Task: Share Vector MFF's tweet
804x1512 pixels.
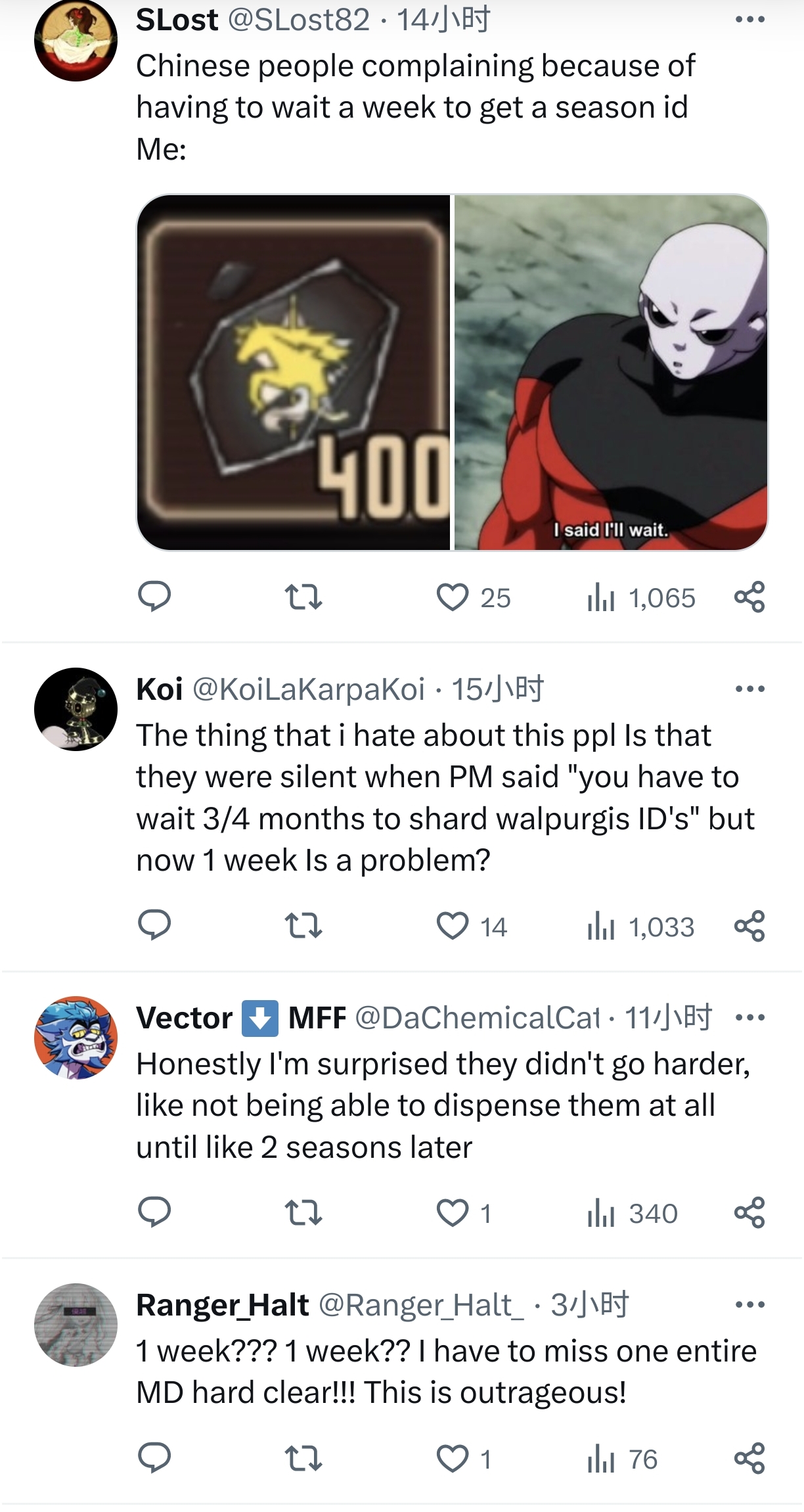Action: 749,1213
